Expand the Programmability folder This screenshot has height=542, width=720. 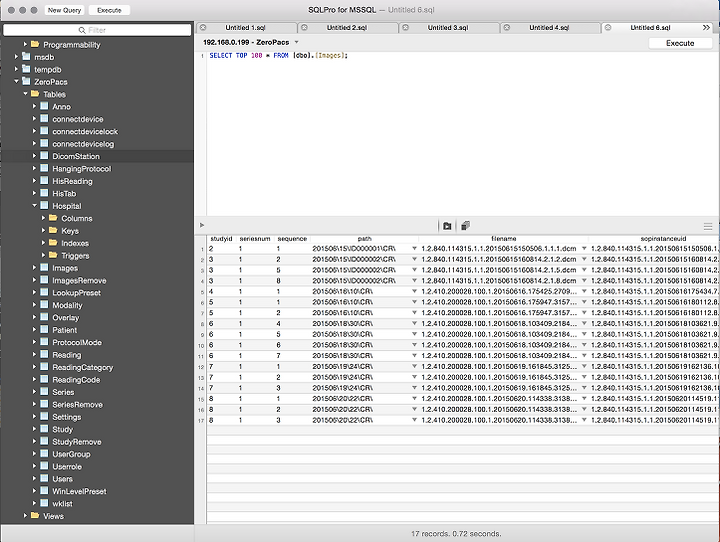[25, 45]
